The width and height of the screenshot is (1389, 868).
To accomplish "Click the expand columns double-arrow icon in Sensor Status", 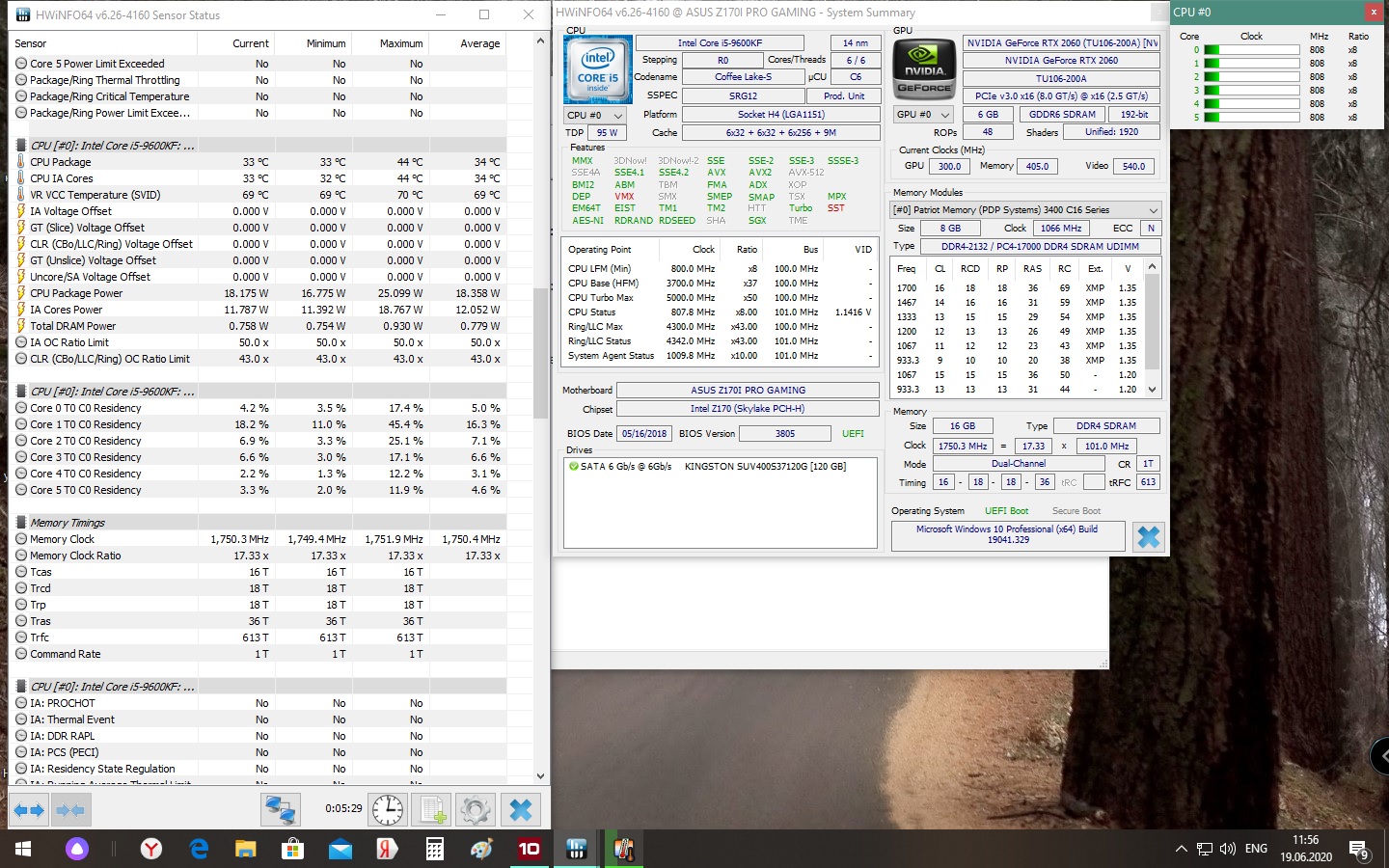I will click(29, 810).
